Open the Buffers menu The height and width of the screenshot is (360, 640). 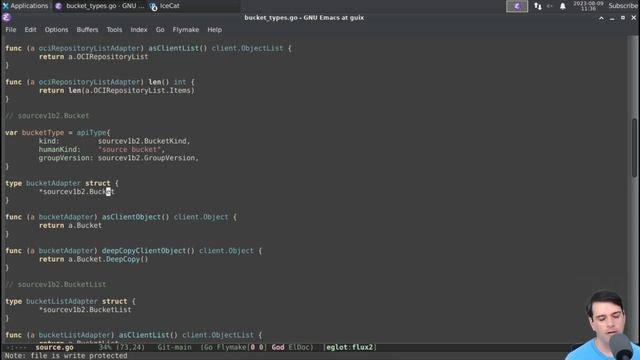click(87, 30)
